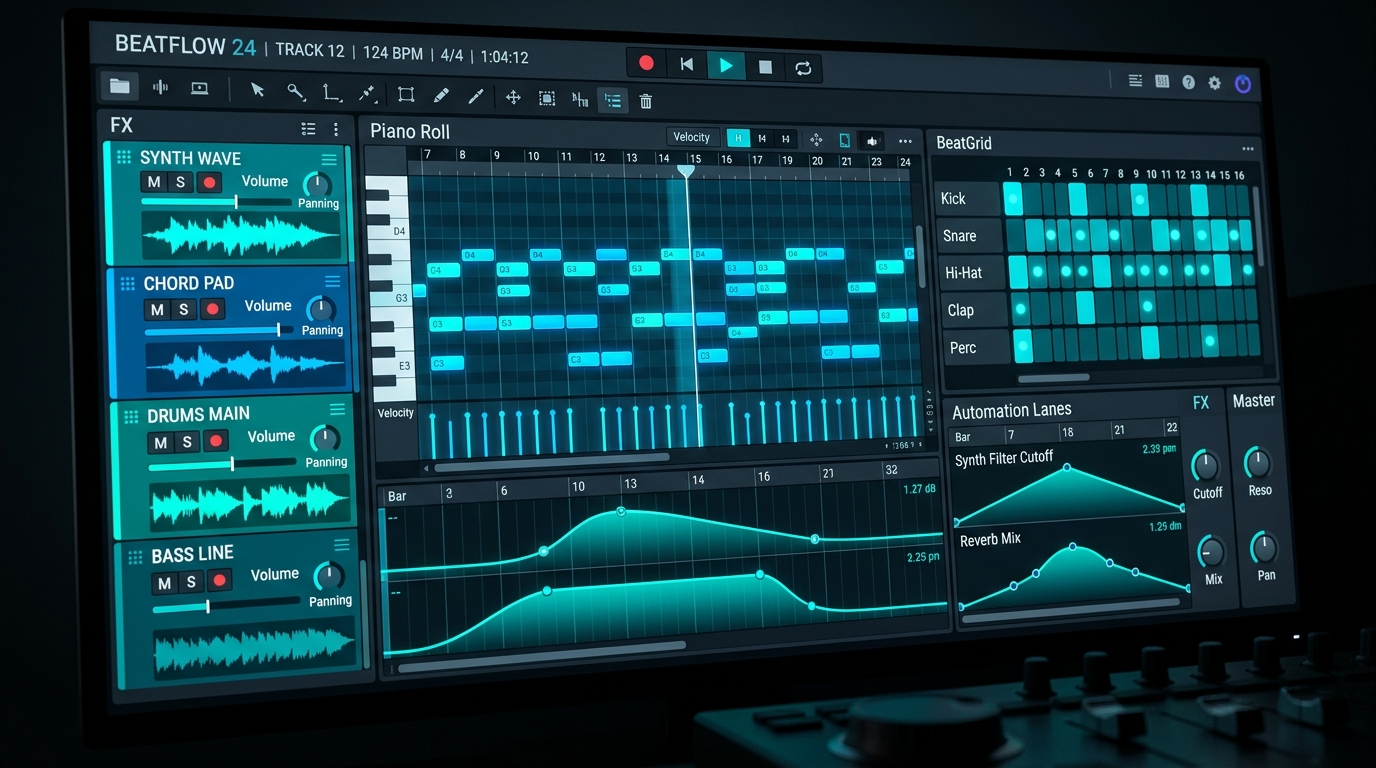Select the crop frame tool
This screenshot has height=768, width=1376.
406,95
